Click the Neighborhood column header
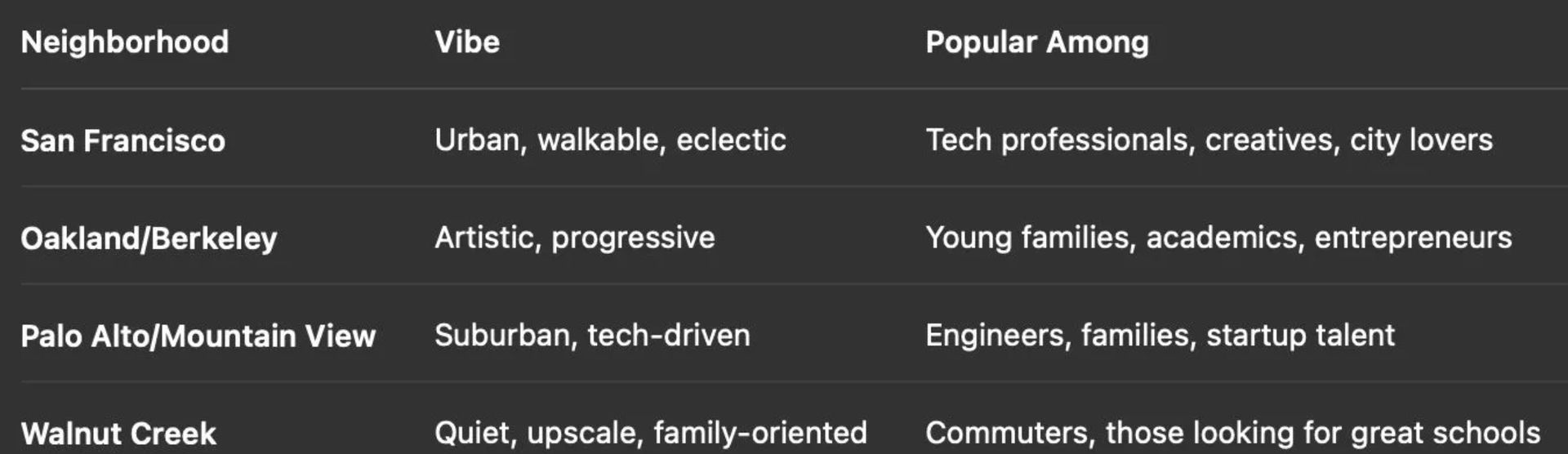 [124, 42]
